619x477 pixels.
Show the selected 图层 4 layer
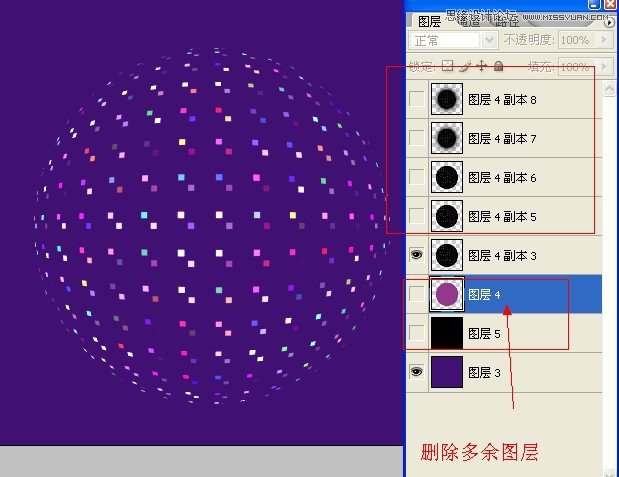[x=416, y=294]
